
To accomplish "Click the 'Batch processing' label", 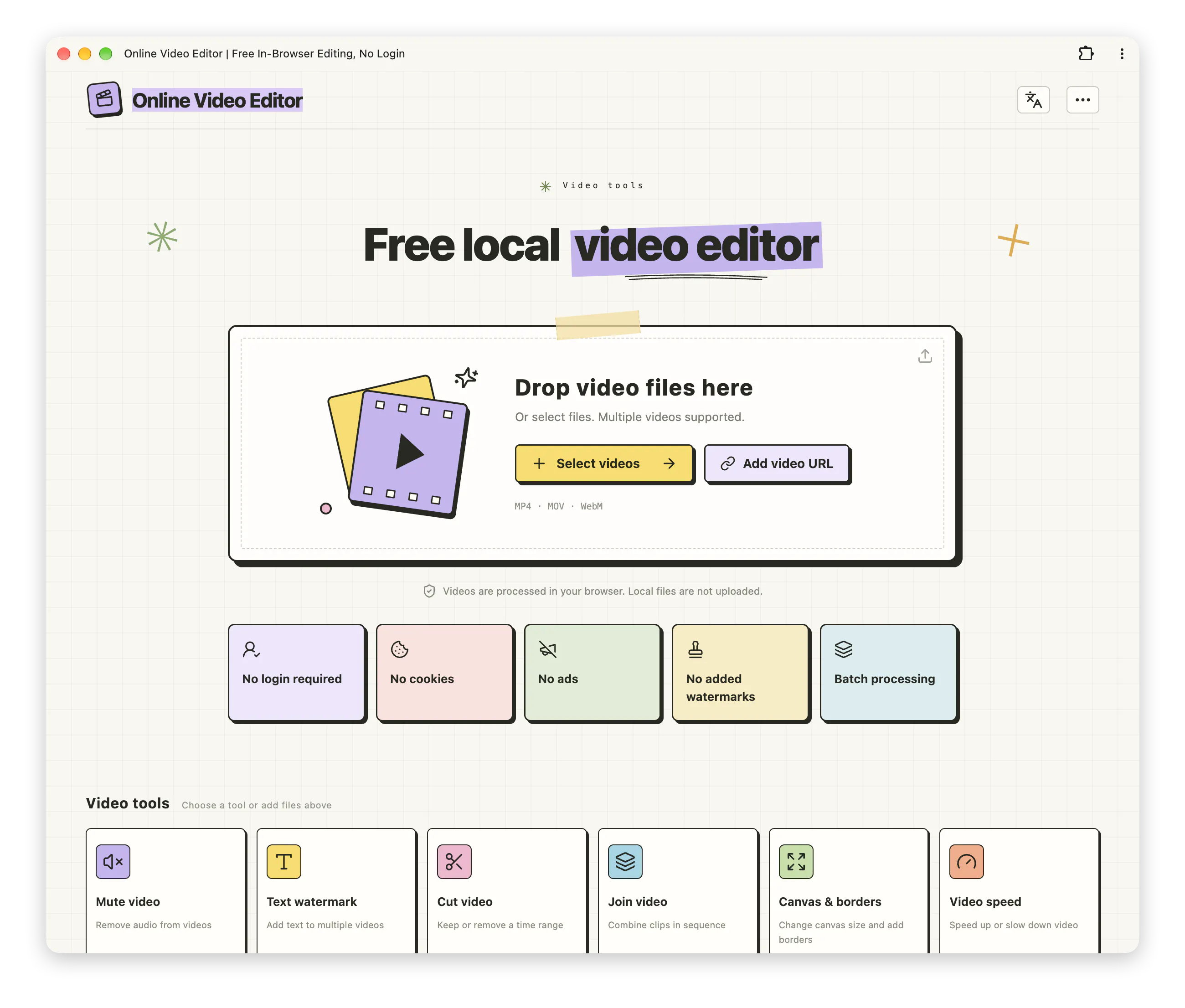I will (884, 678).
